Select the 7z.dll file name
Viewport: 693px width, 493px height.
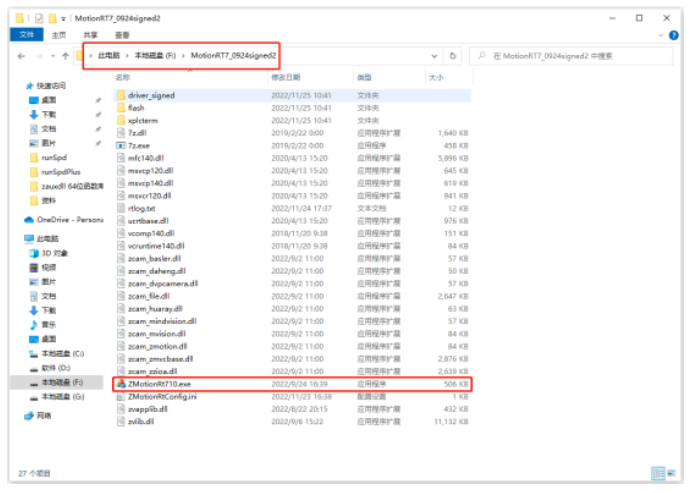(x=137, y=133)
